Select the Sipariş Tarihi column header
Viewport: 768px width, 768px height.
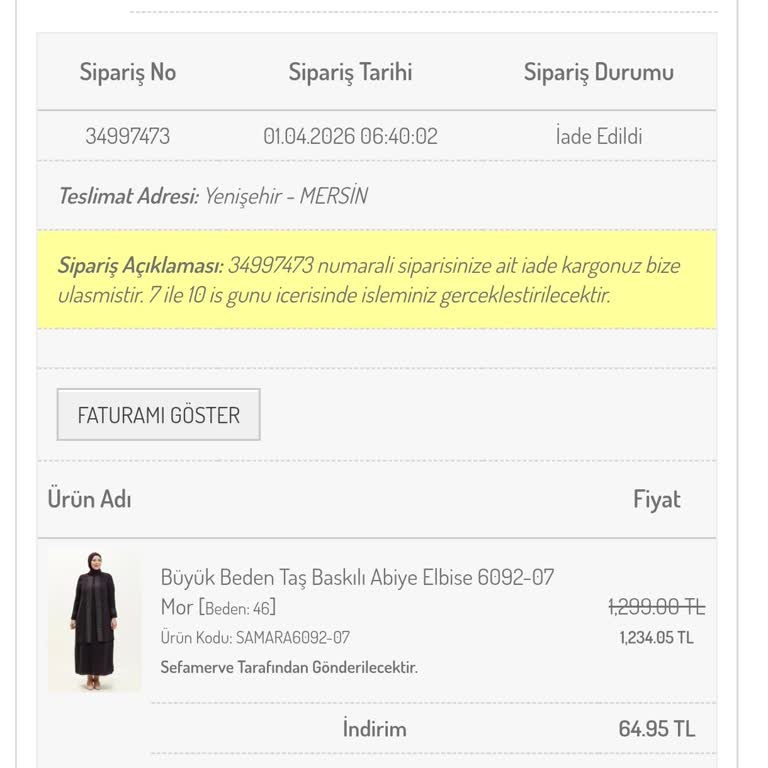350,72
